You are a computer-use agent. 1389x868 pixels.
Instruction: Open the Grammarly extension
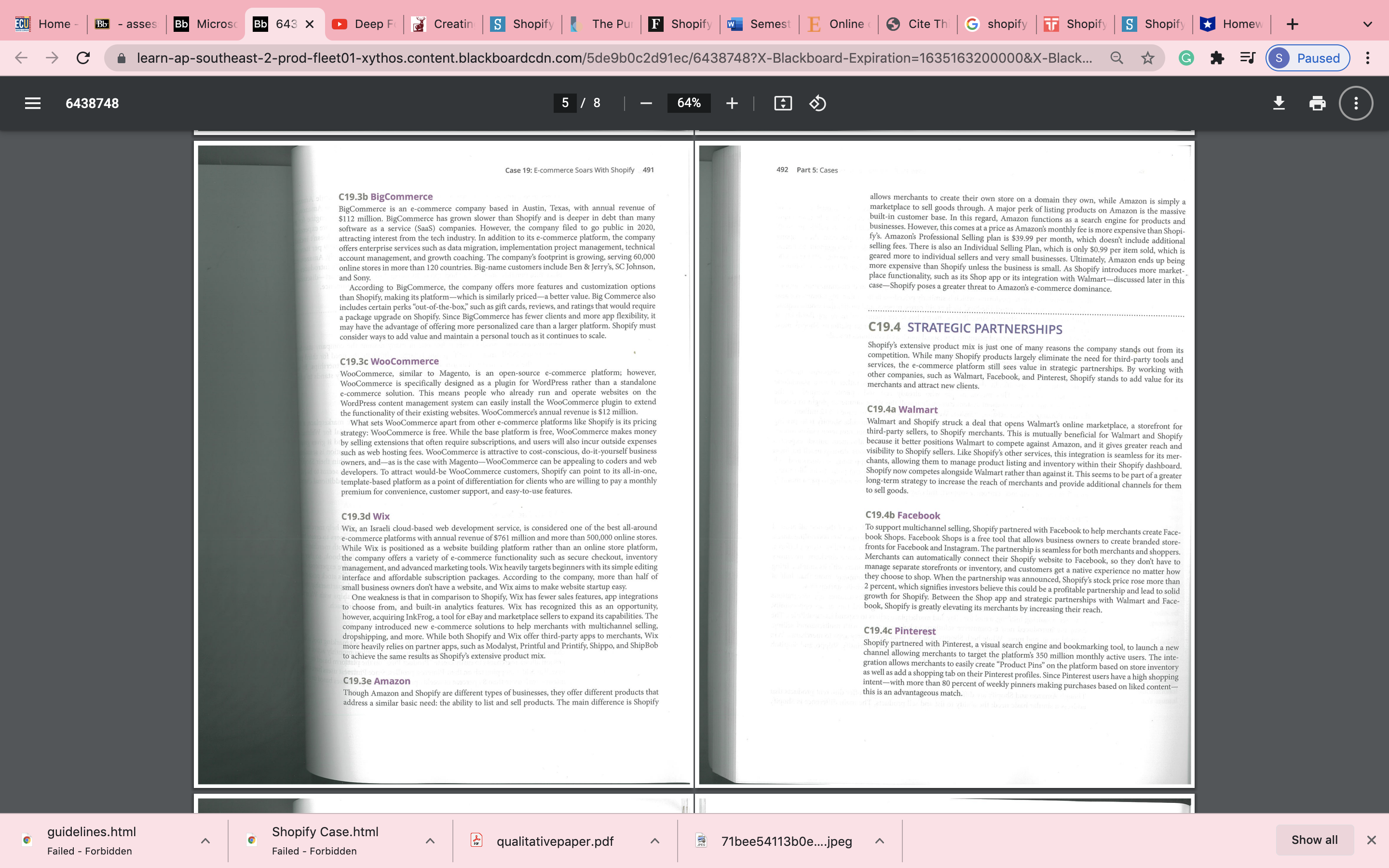[x=1186, y=58]
